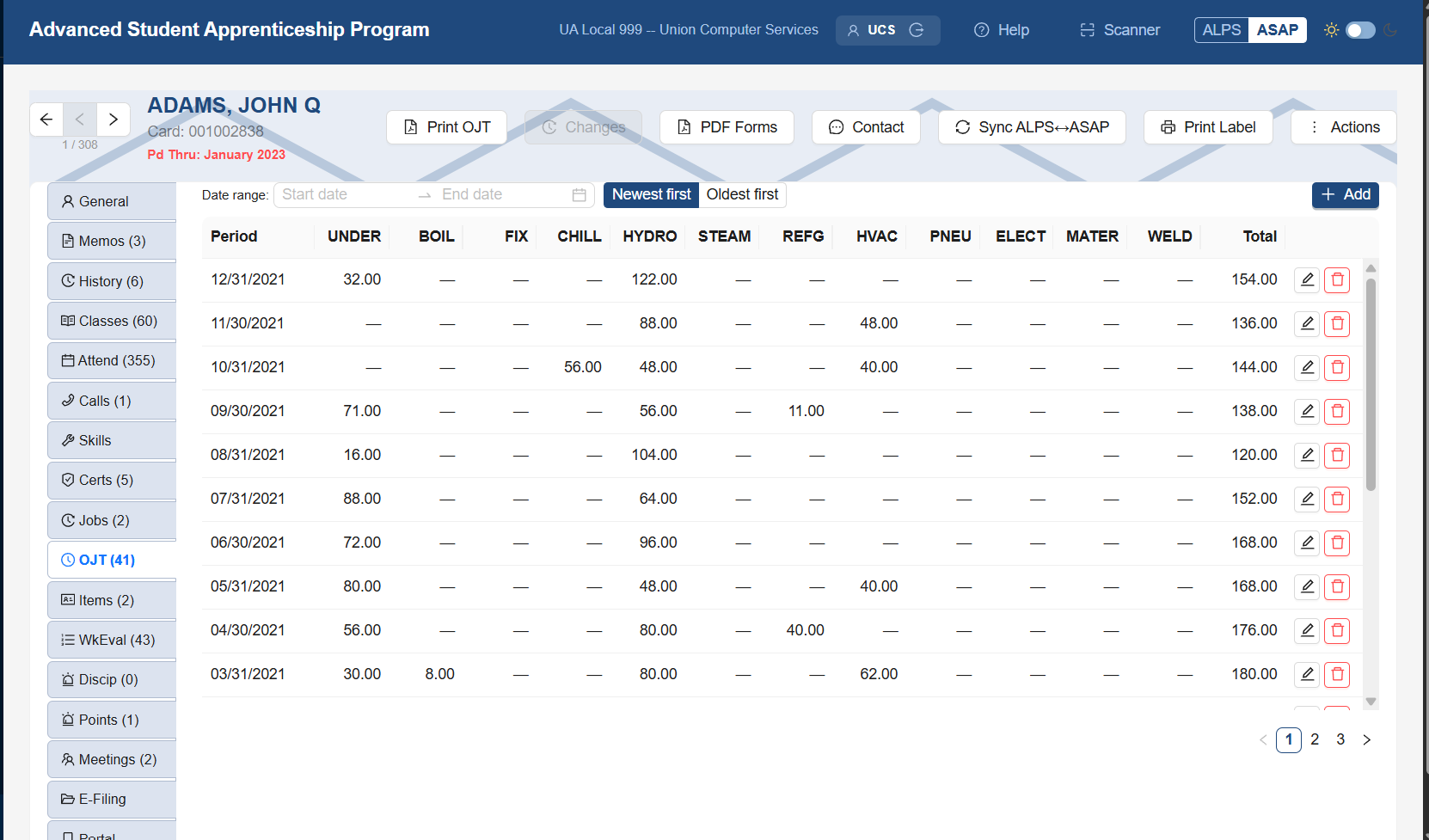The width and height of the screenshot is (1429, 840).
Task: Open the Scanner tool
Action: [1119, 30]
